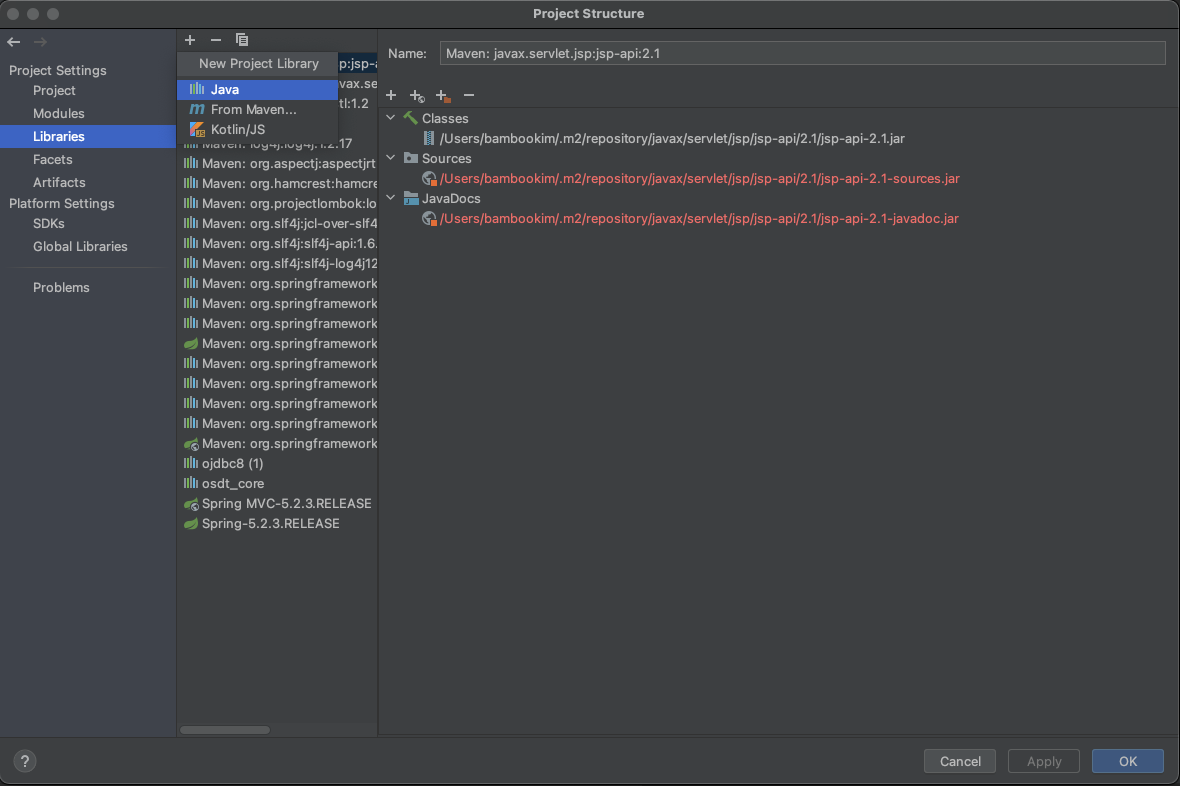Select Java from New Project Library menu
Viewport: 1180px width, 786px height.
[x=257, y=90]
